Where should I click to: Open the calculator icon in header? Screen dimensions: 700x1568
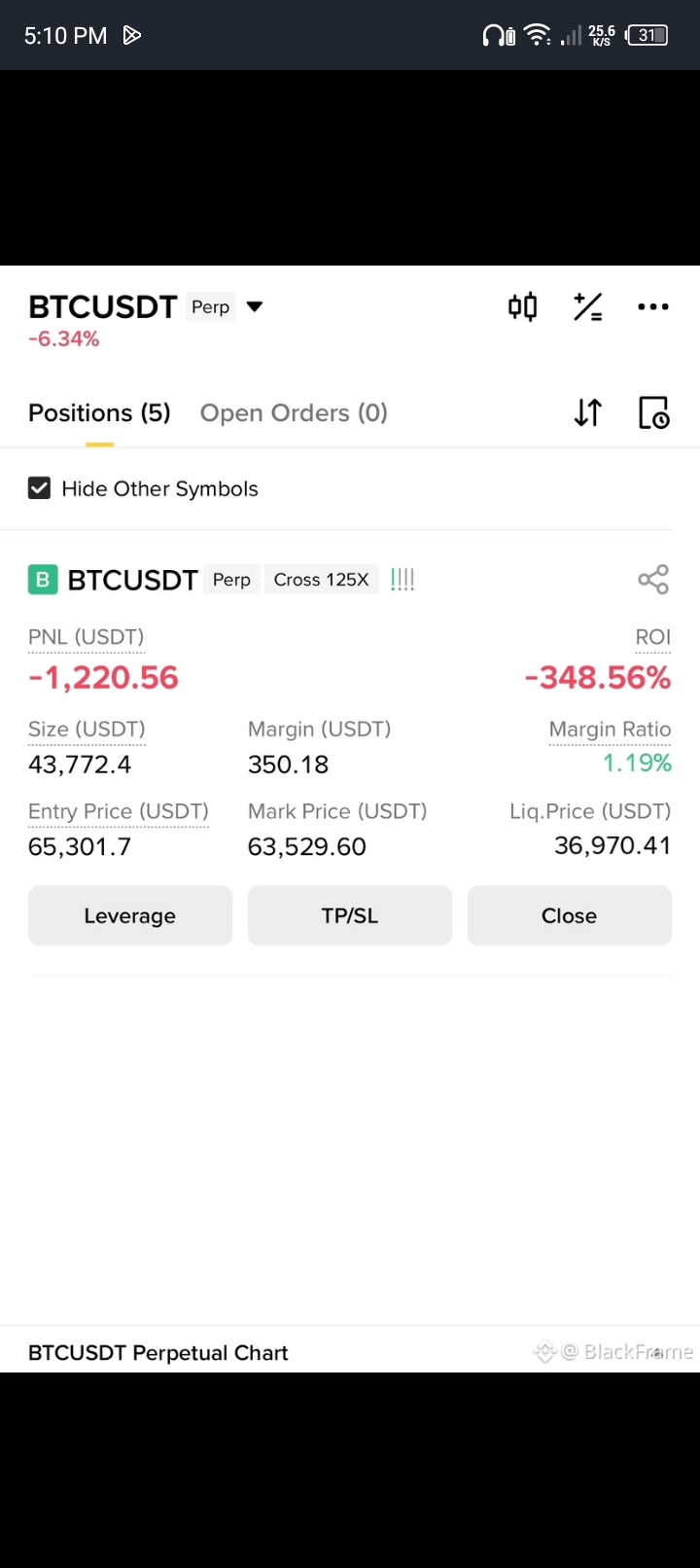587,307
